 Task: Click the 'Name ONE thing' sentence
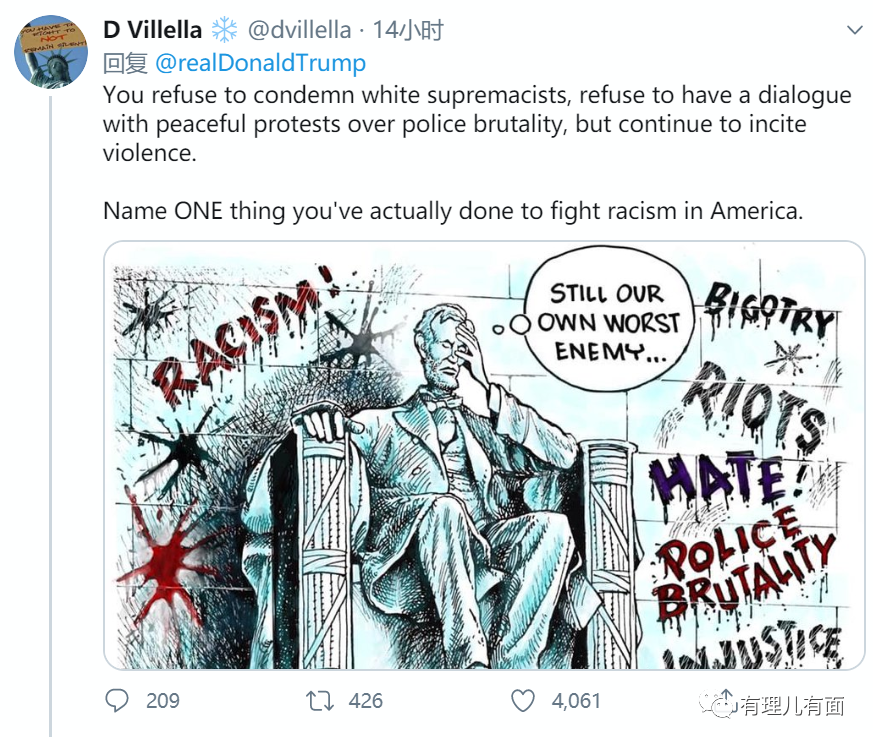click(x=453, y=211)
